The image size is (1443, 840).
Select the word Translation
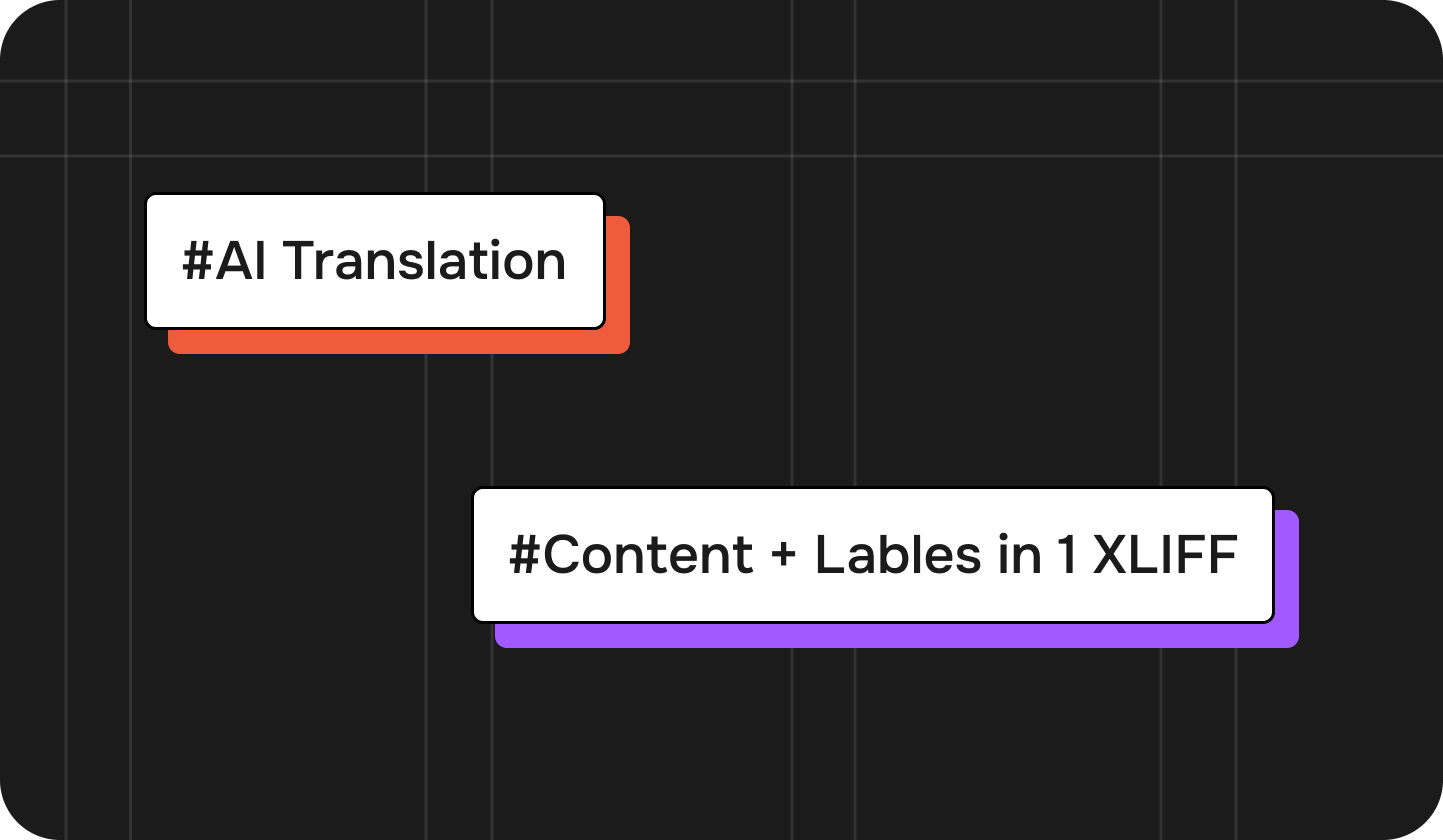[x=425, y=261]
